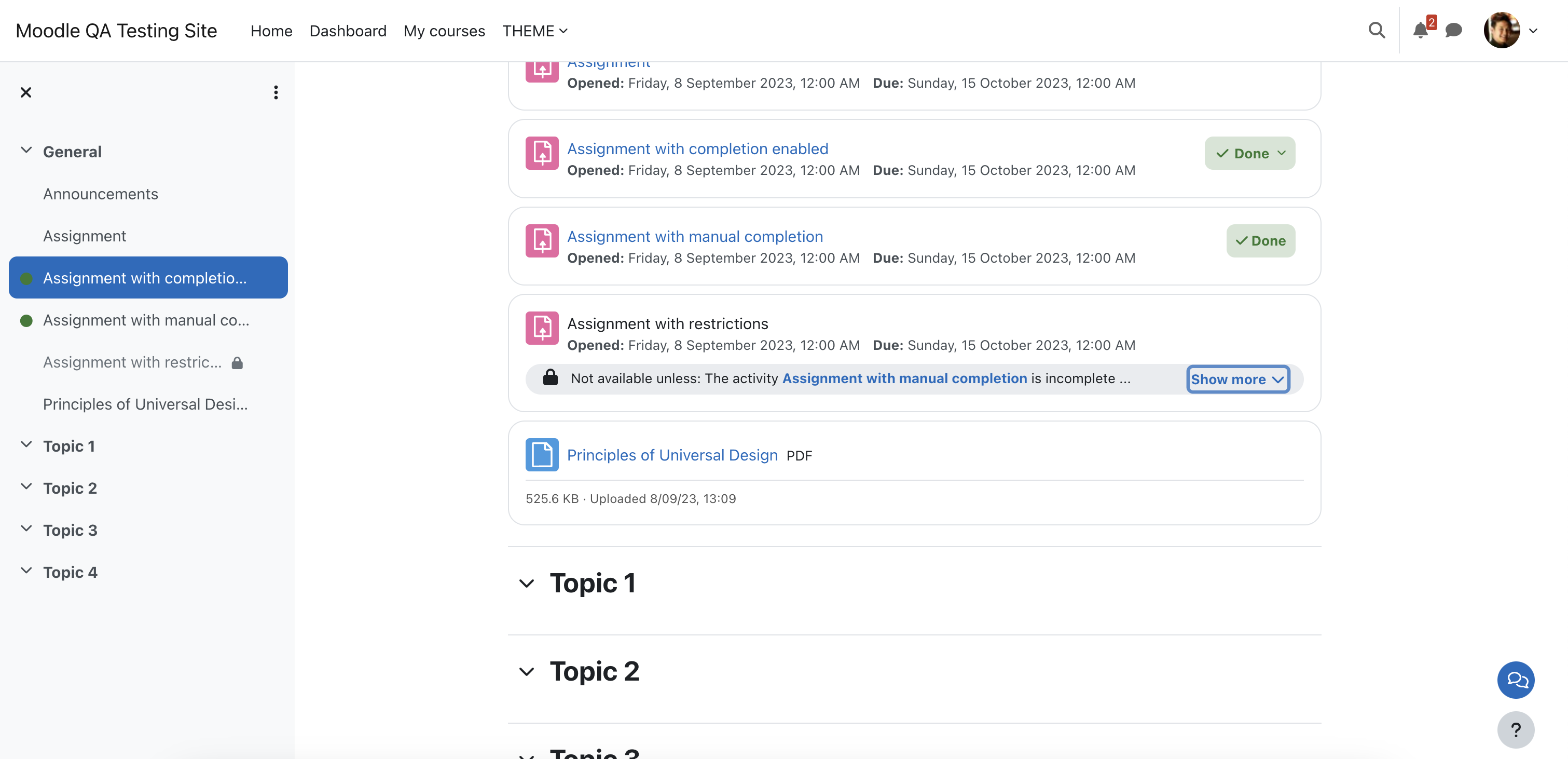1568x759 pixels.
Task: Open the help question mark button
Action: click(1516, 730)
